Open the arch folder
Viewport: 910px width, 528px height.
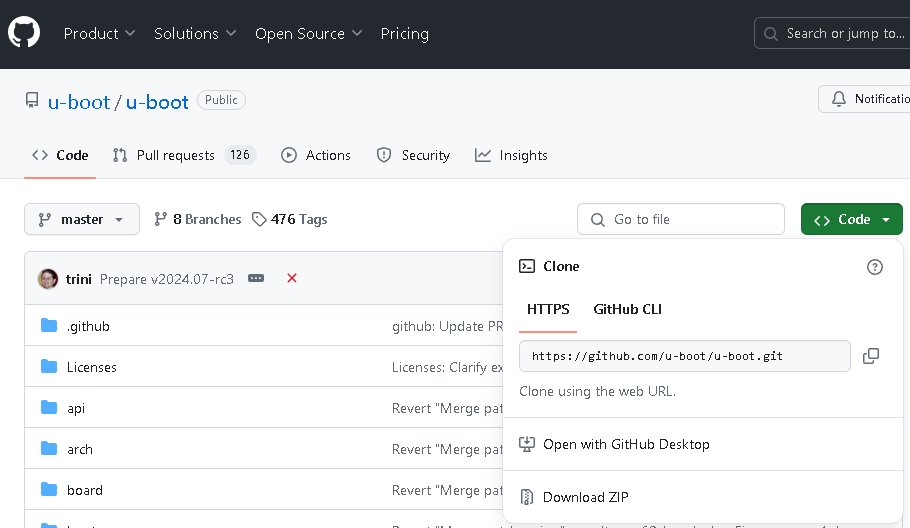tap(80, 450)
